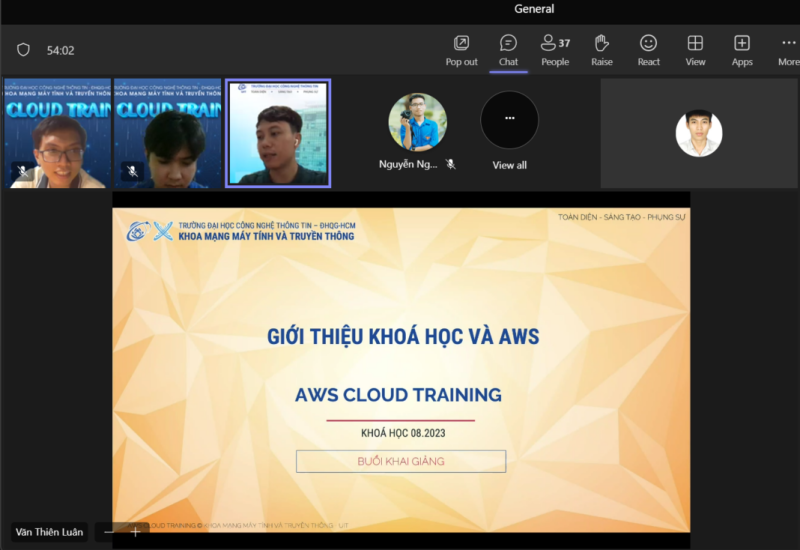Click the mute icon on the glasses participant's tile
This screenshot has width=800, height=550.
tap(22, 171)
